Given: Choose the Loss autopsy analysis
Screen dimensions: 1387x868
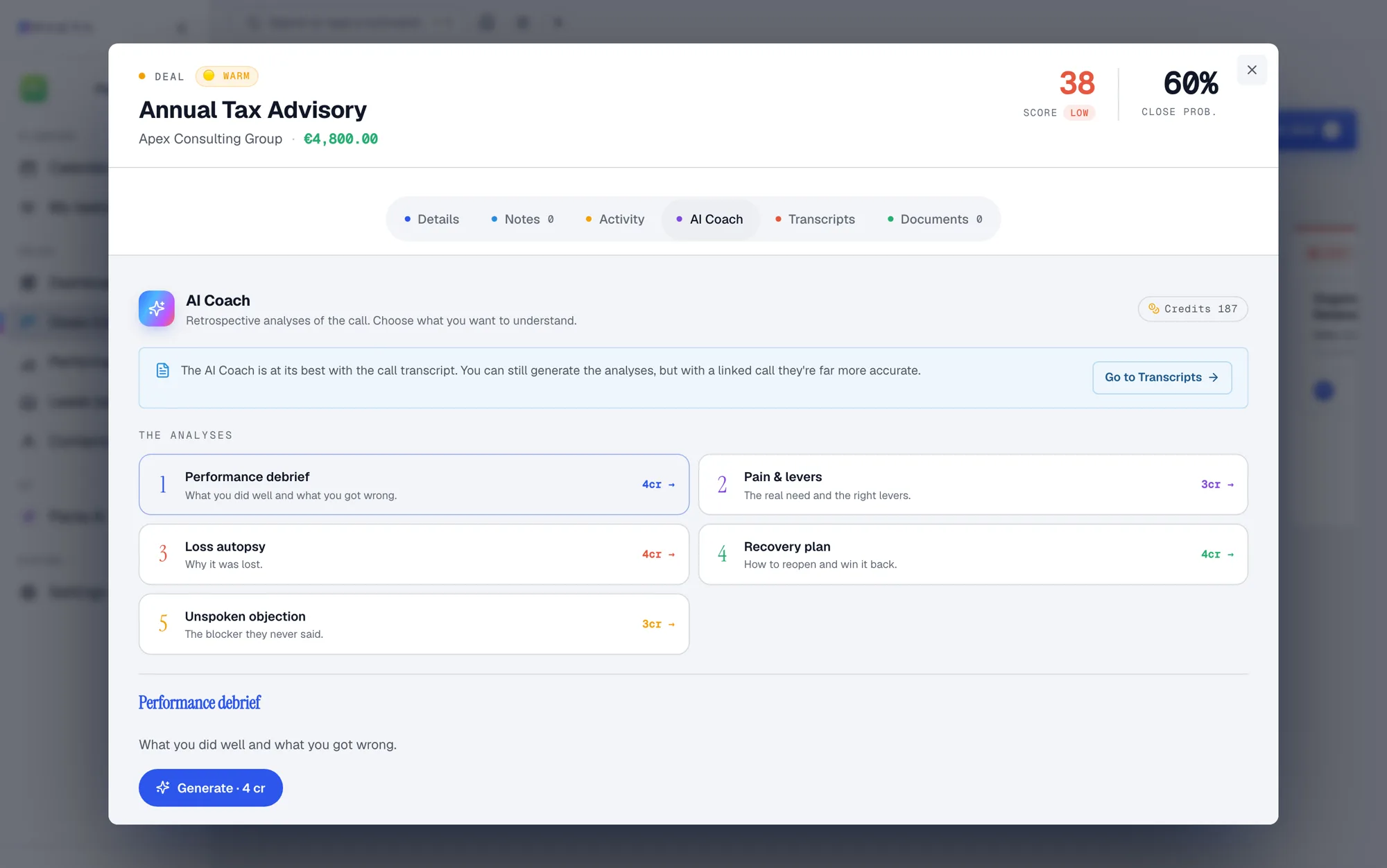Looking at the screenshot, I should 414,555.
